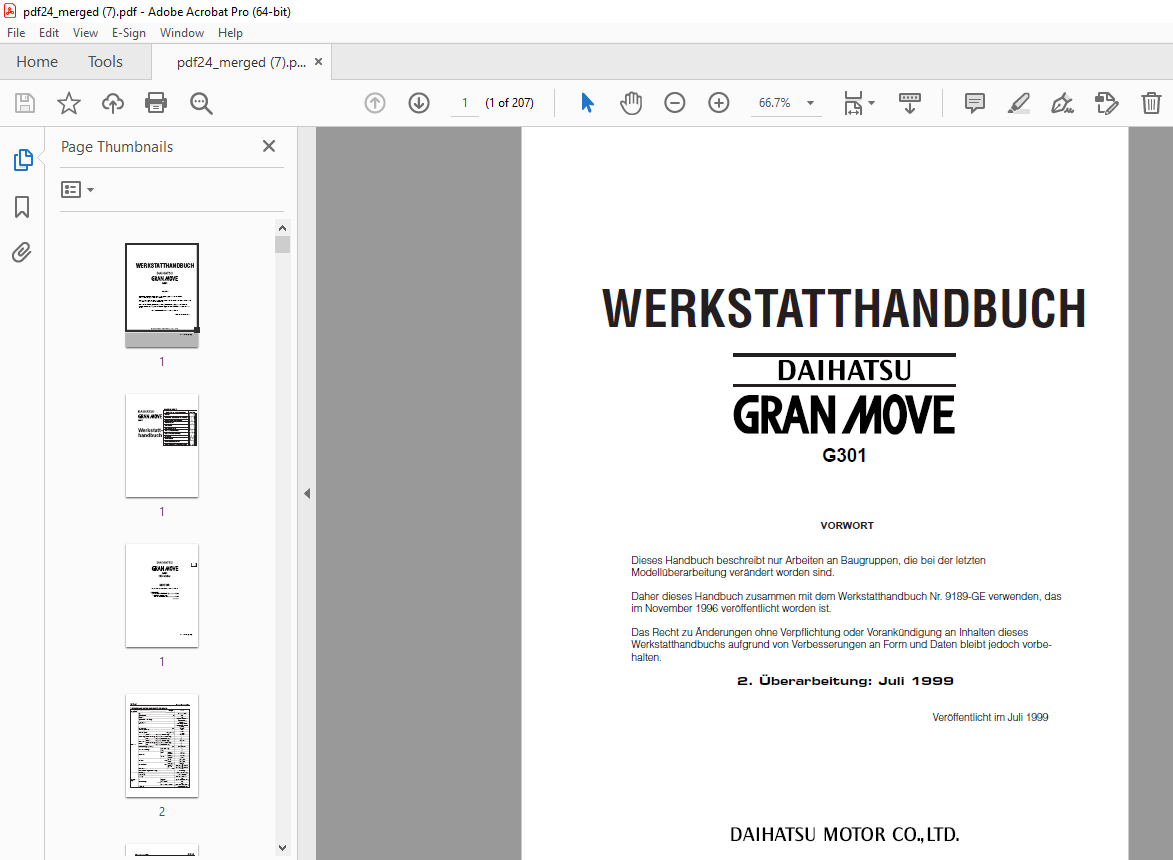Open the Edit menu

[x=49, y=33]
